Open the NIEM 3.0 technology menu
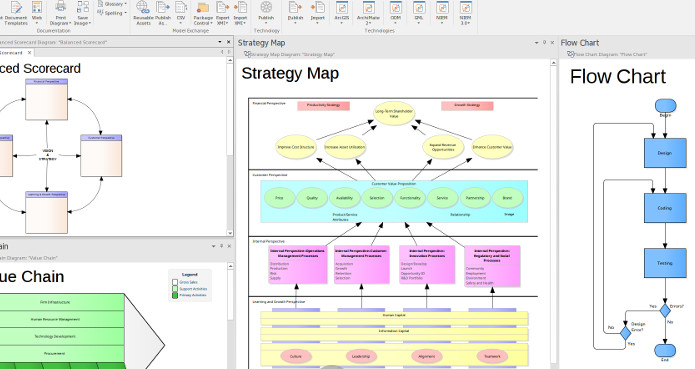The image size is (695, 369). 465,13
